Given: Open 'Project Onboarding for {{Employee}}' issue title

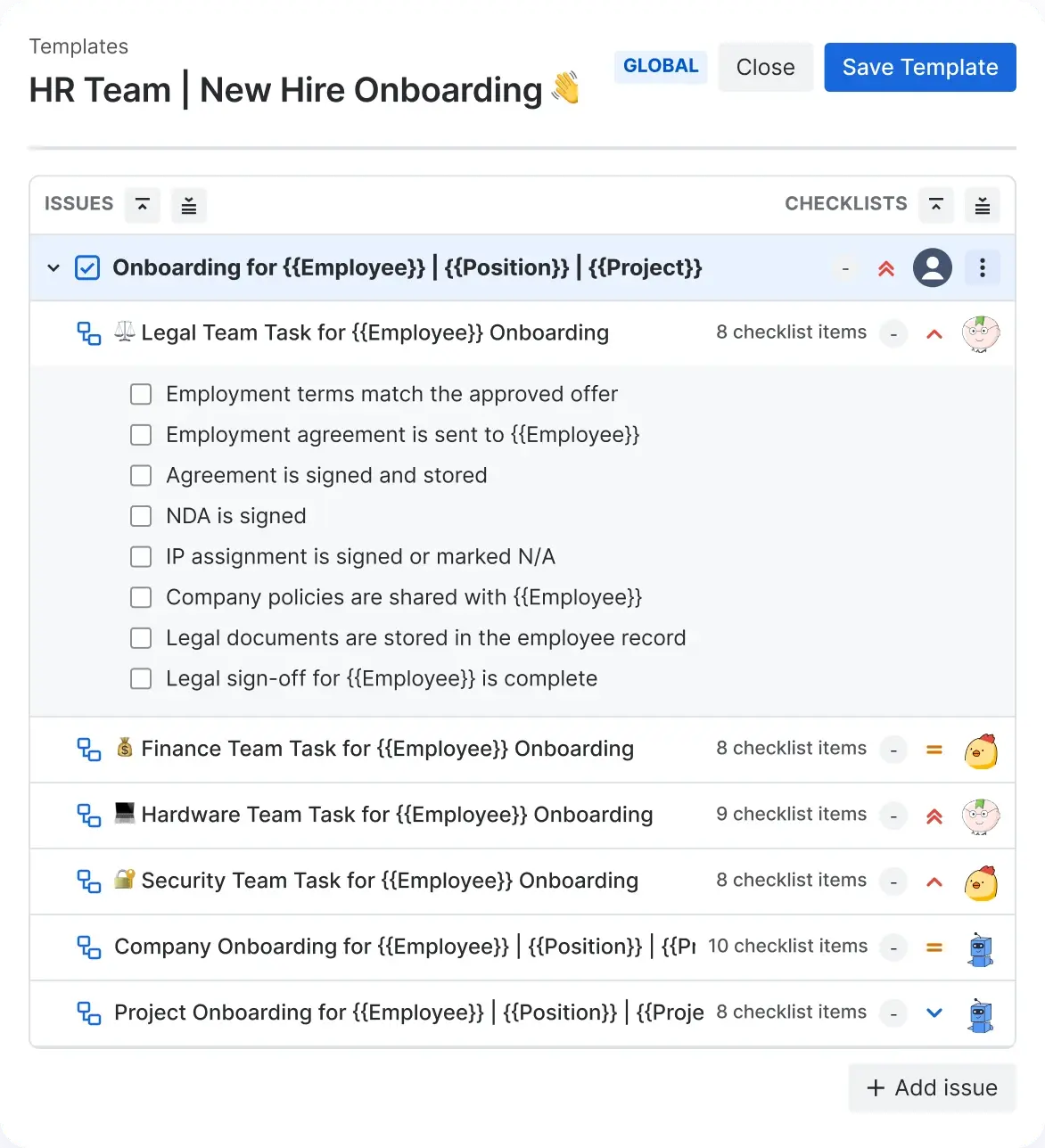Looking at the screenshot, I should [x=408, y=1013].
